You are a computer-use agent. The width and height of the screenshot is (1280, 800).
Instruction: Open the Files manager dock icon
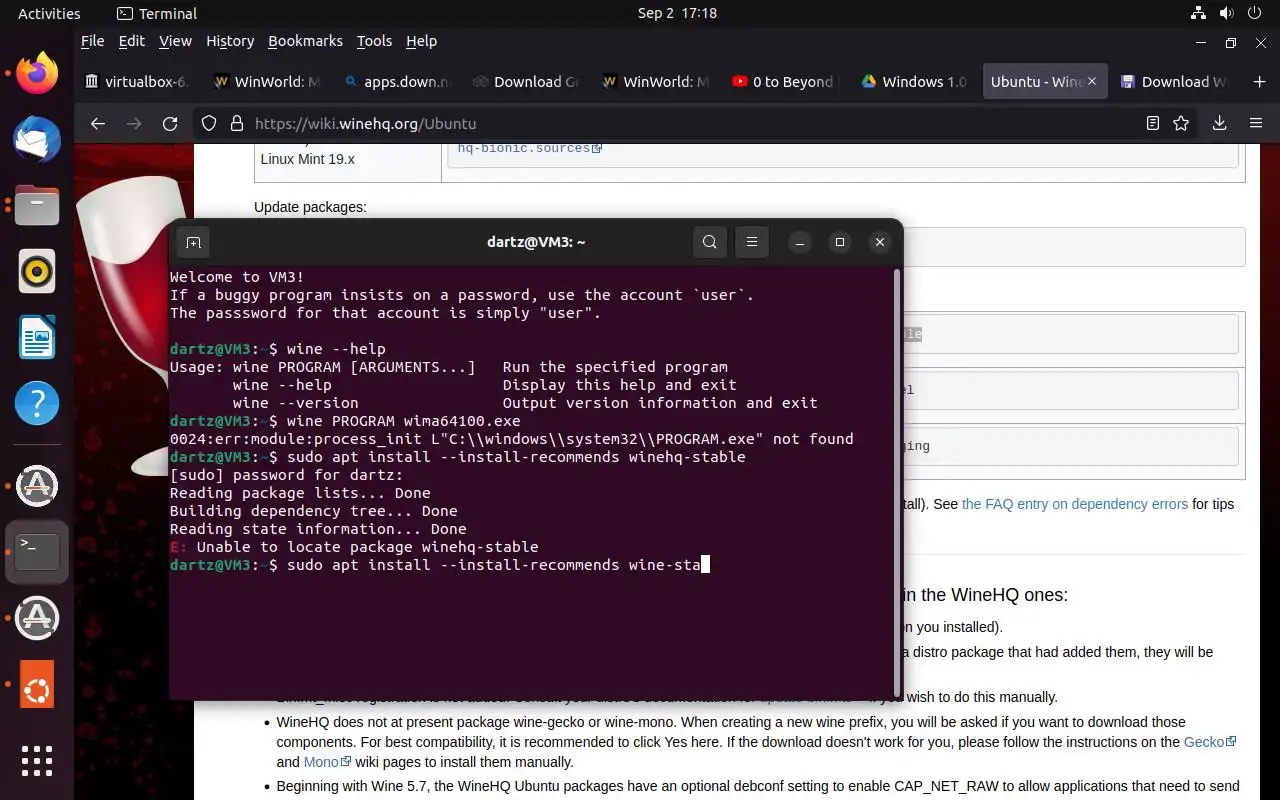pos(37,206)
